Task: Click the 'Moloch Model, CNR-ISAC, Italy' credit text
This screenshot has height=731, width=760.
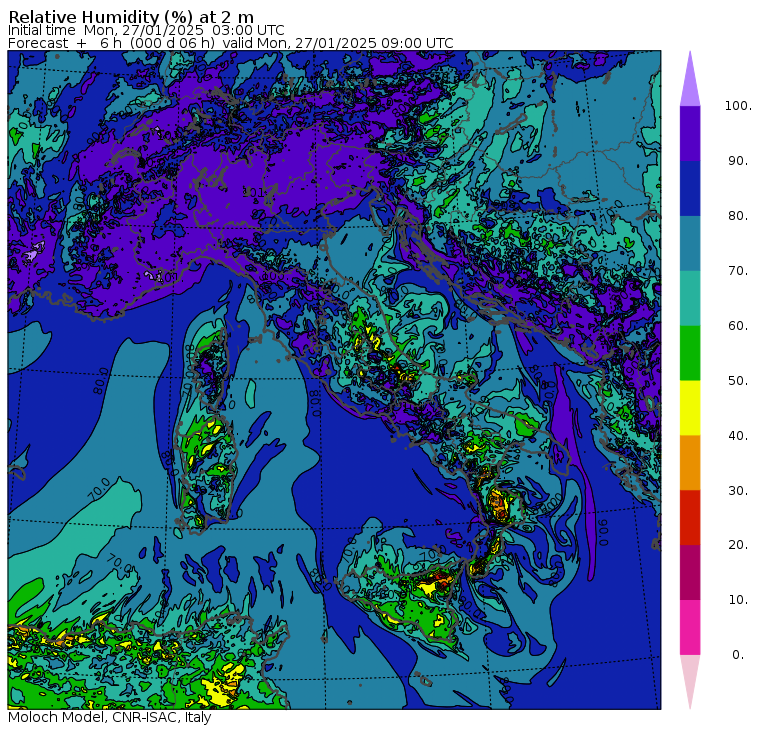Action: 110,717
